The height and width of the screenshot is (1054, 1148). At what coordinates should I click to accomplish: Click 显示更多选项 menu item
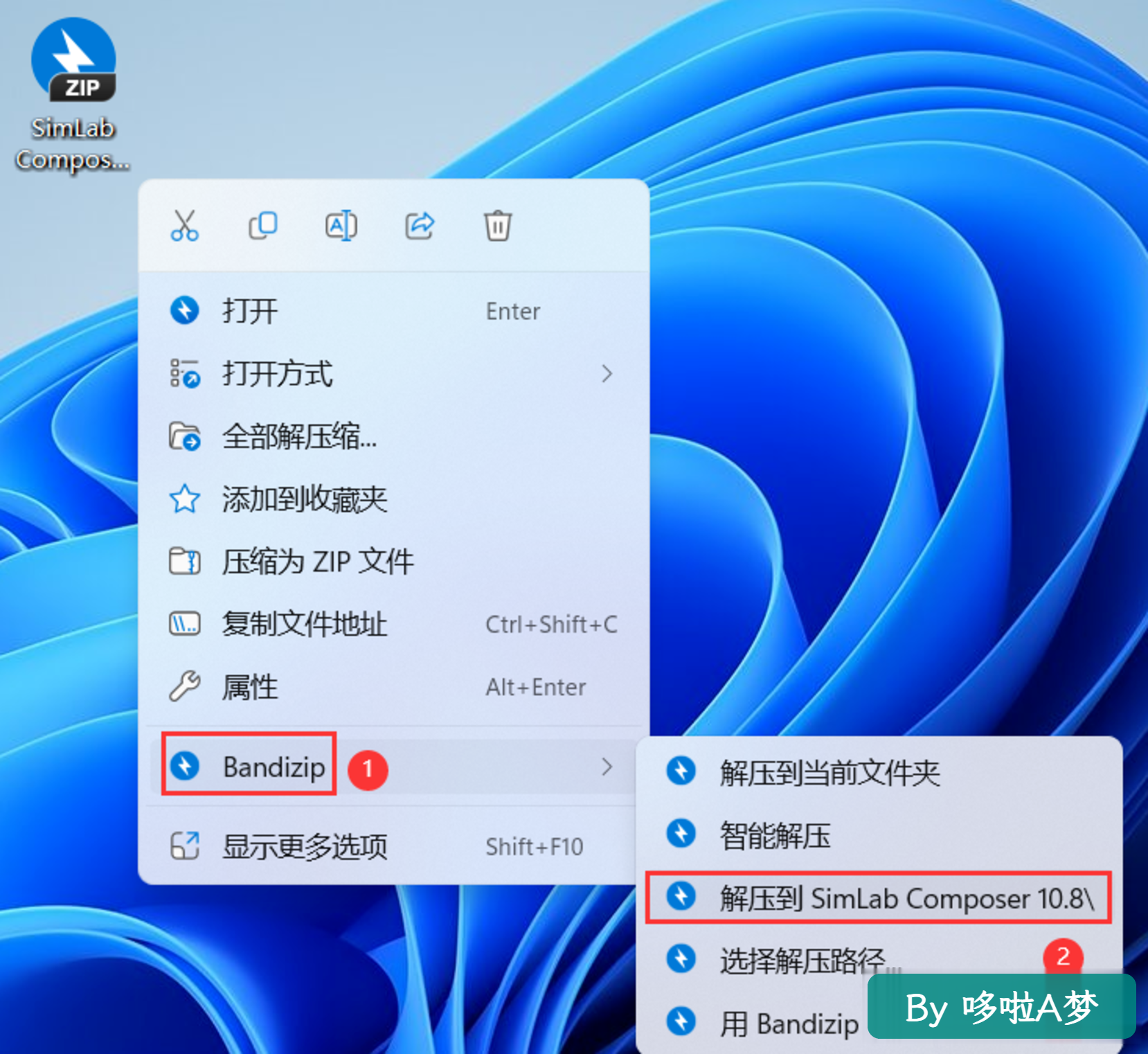pos(393,846)
